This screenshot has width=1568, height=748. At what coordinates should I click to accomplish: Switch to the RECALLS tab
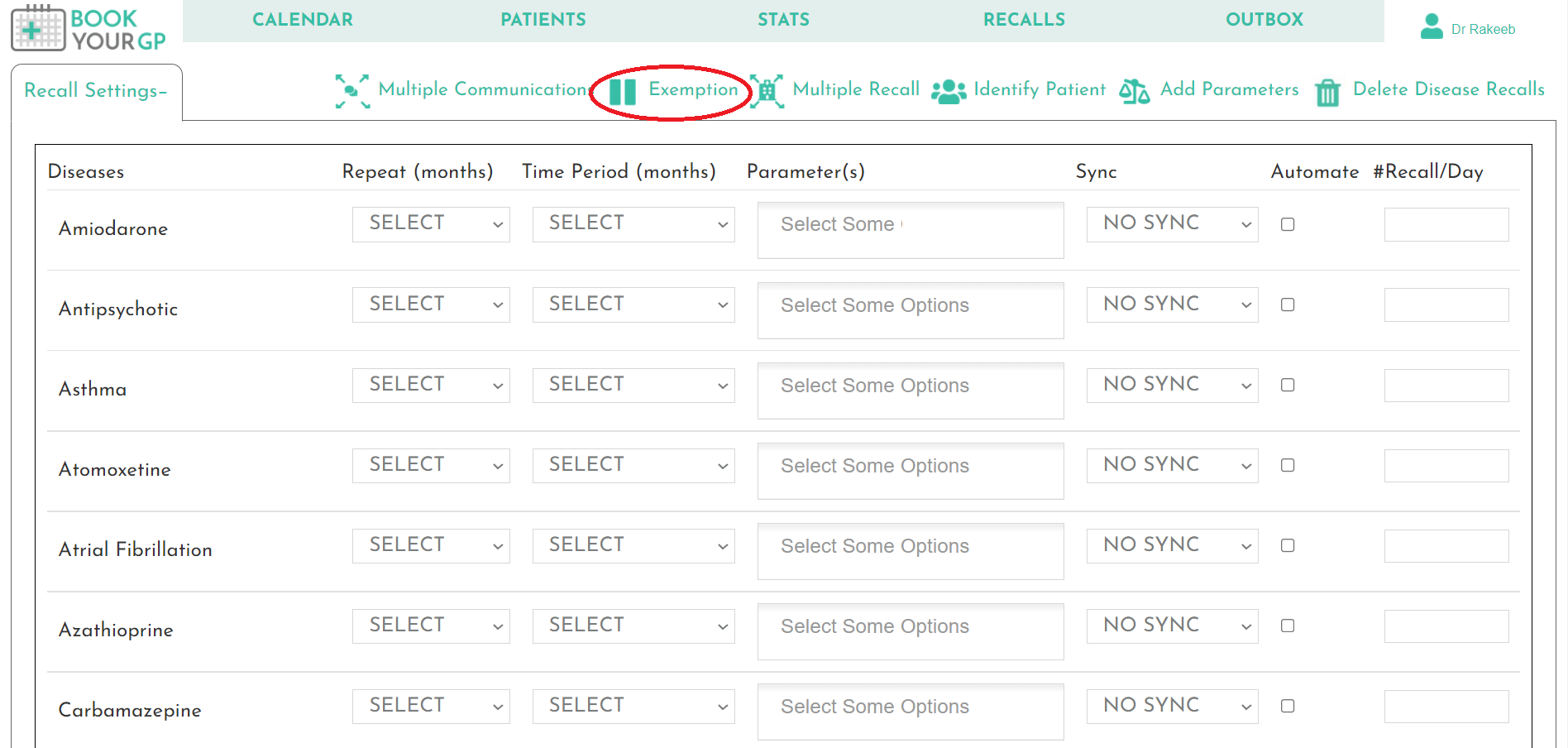[x=1024, y=19]
